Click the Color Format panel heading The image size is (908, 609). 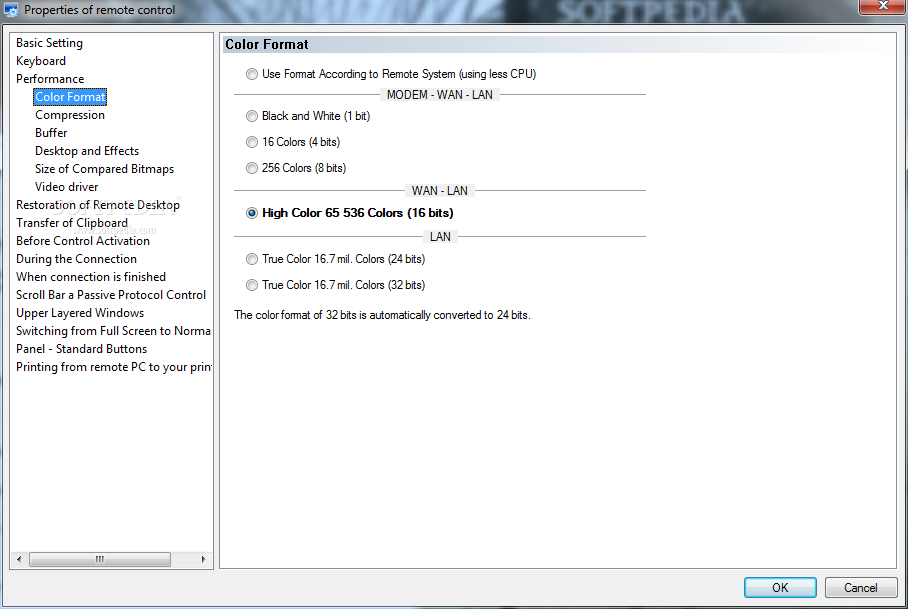click(x=266, y=45)
